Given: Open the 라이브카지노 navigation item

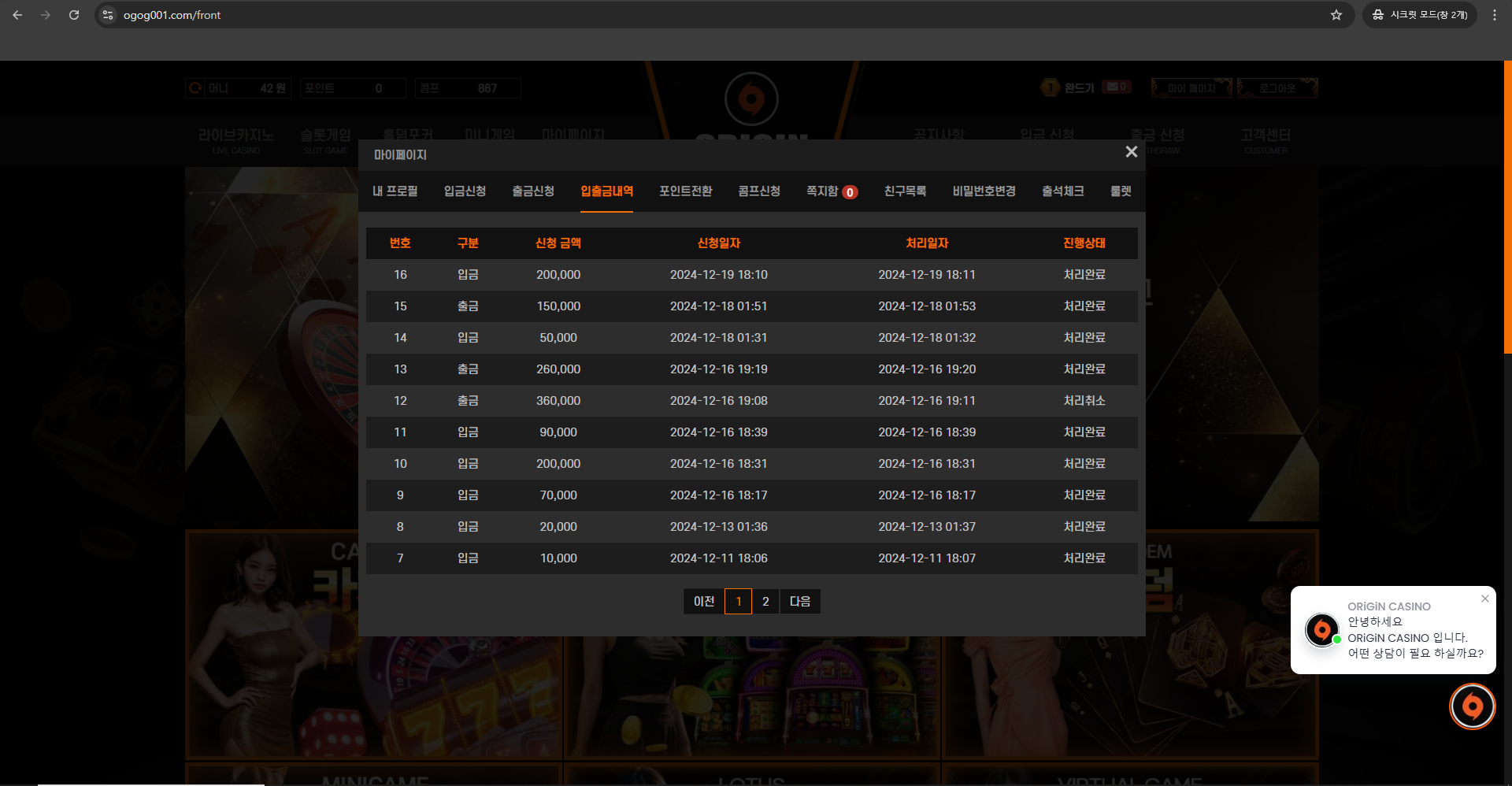Looking at the screenshot, I should [235, 140].
